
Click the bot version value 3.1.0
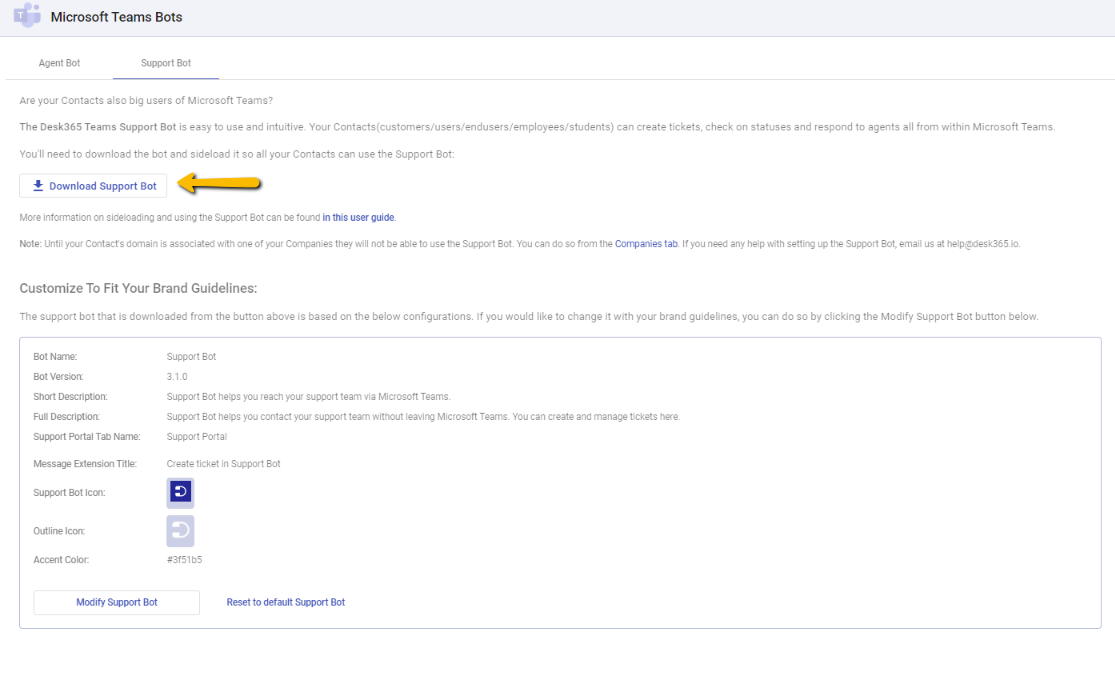(177, 377)
